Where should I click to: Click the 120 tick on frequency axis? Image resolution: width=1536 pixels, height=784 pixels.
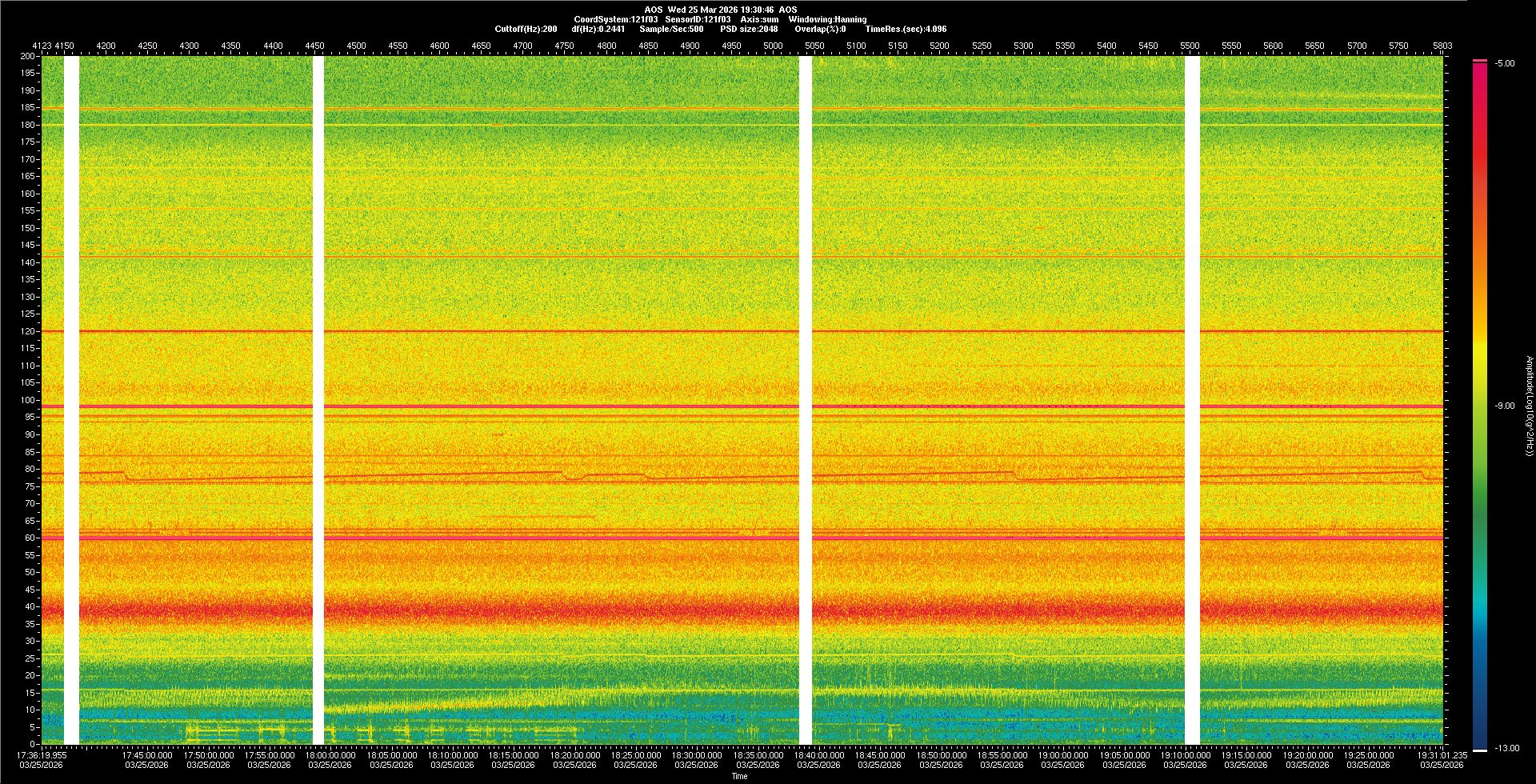[x=28, y=331]
